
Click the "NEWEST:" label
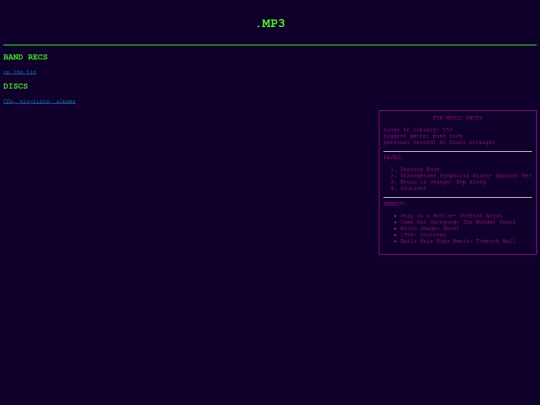pos(395,204)
